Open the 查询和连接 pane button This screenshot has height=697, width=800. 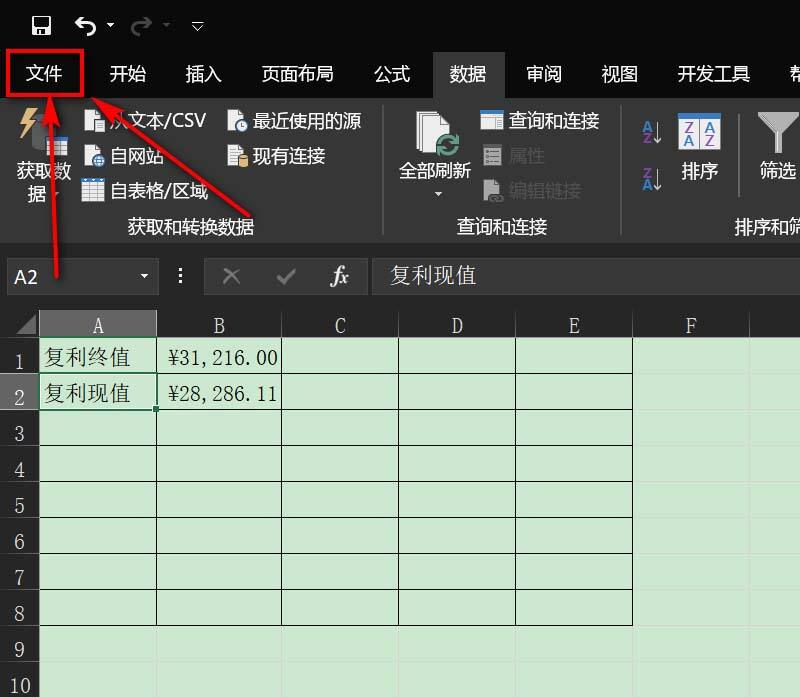pos(540,120)
